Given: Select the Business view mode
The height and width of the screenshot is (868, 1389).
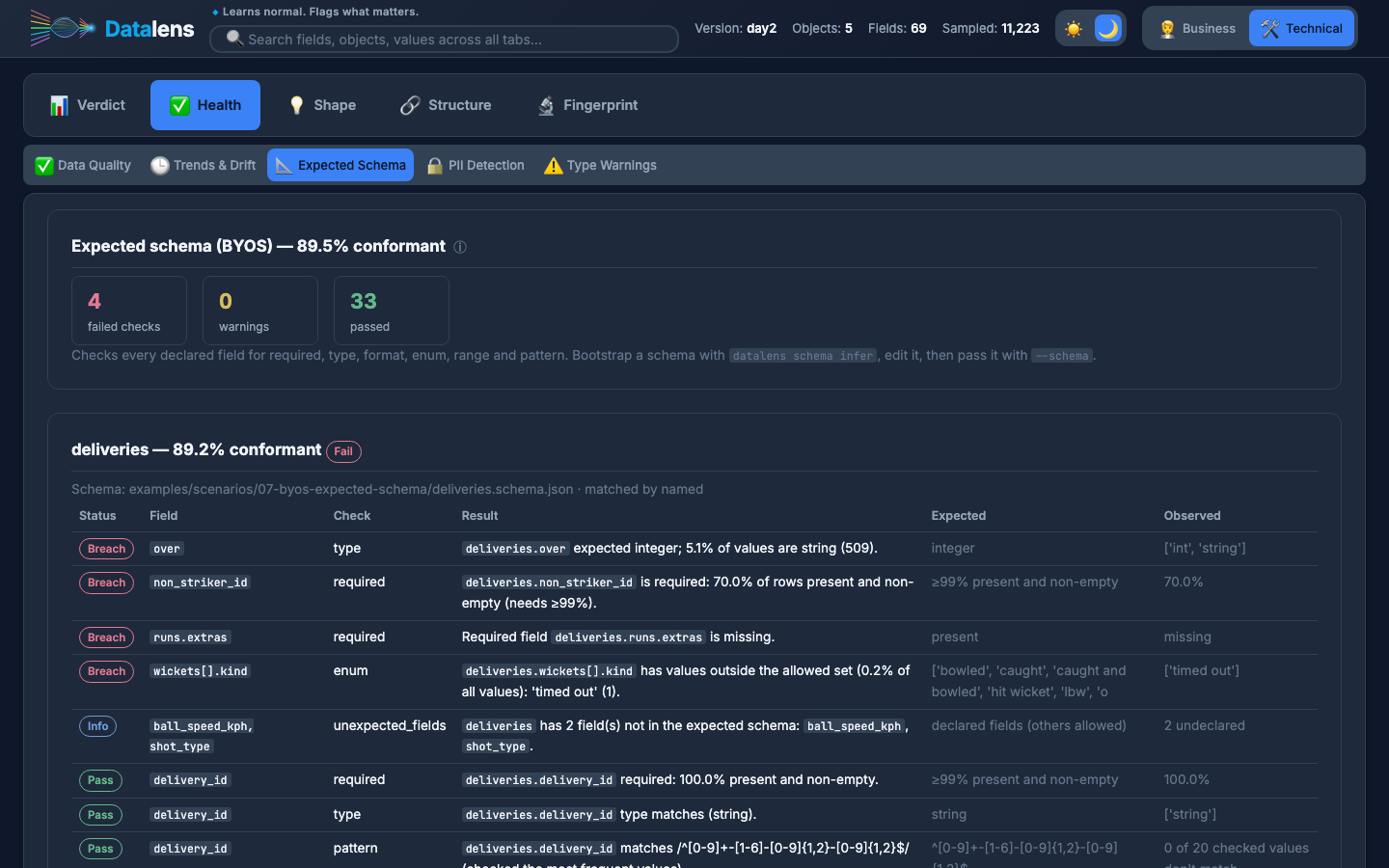Looking at the screenshot, I should [1196, 29].
